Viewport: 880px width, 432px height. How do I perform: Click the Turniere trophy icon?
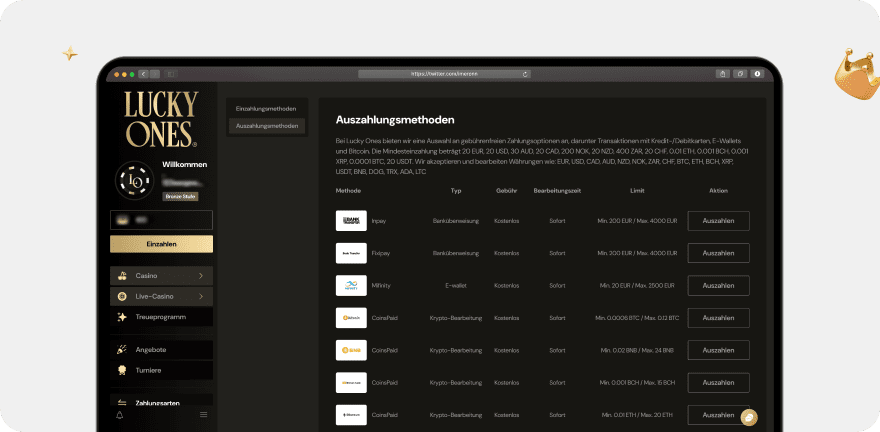[x=122, y=370]
